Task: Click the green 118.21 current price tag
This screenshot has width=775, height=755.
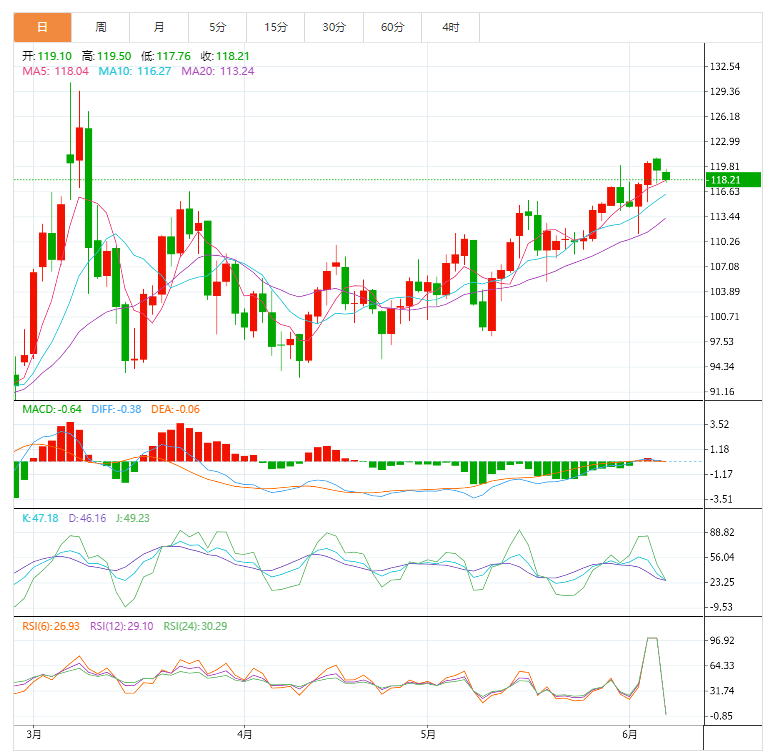Action: [x=733, y=180]
